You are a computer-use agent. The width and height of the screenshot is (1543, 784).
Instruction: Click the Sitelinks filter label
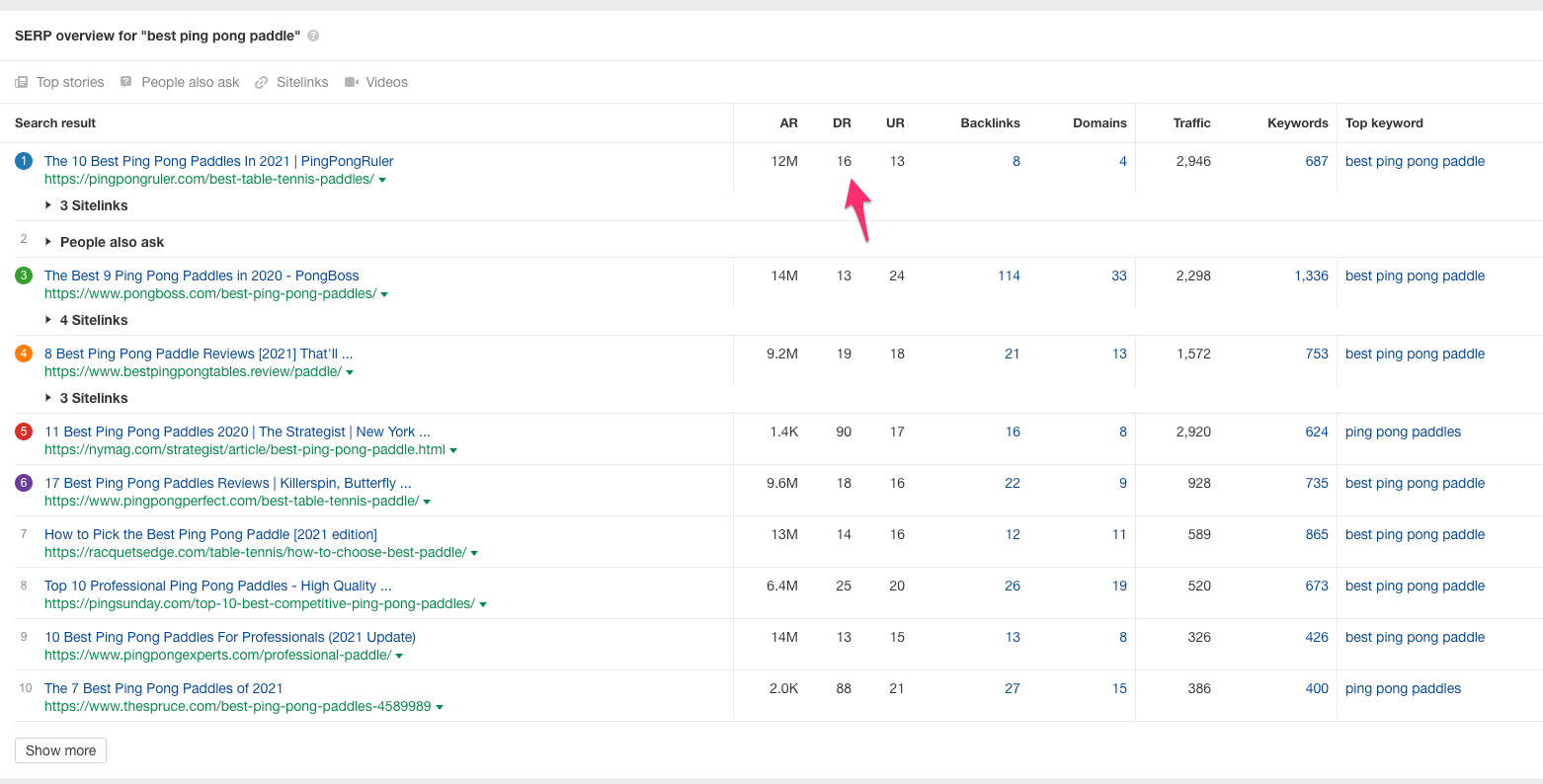tap(302, 82)
